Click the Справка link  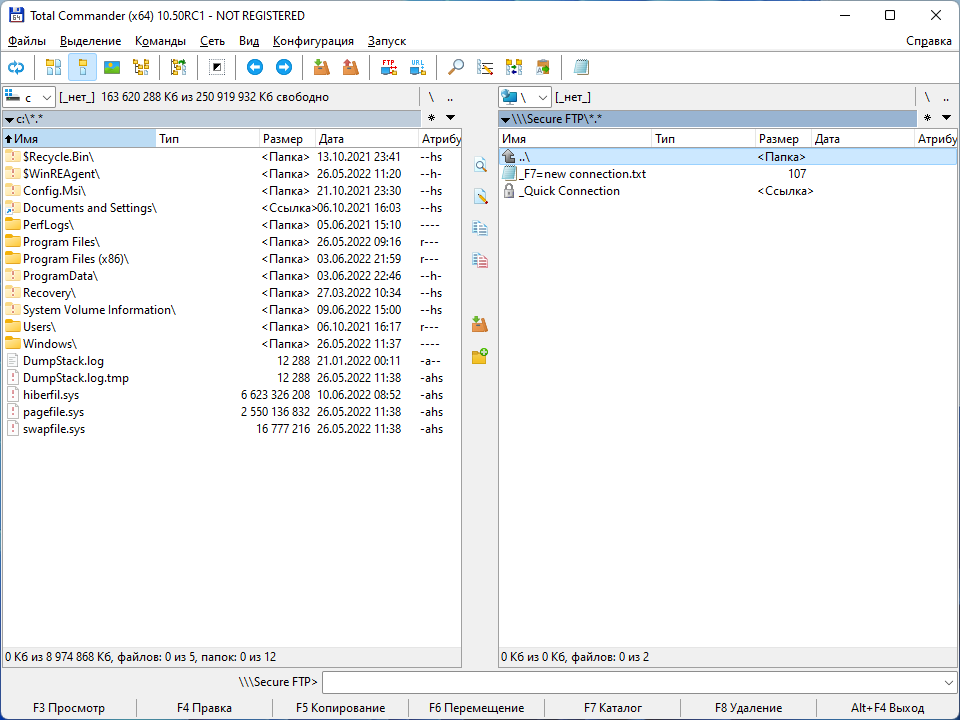click(x=929, y=41)
